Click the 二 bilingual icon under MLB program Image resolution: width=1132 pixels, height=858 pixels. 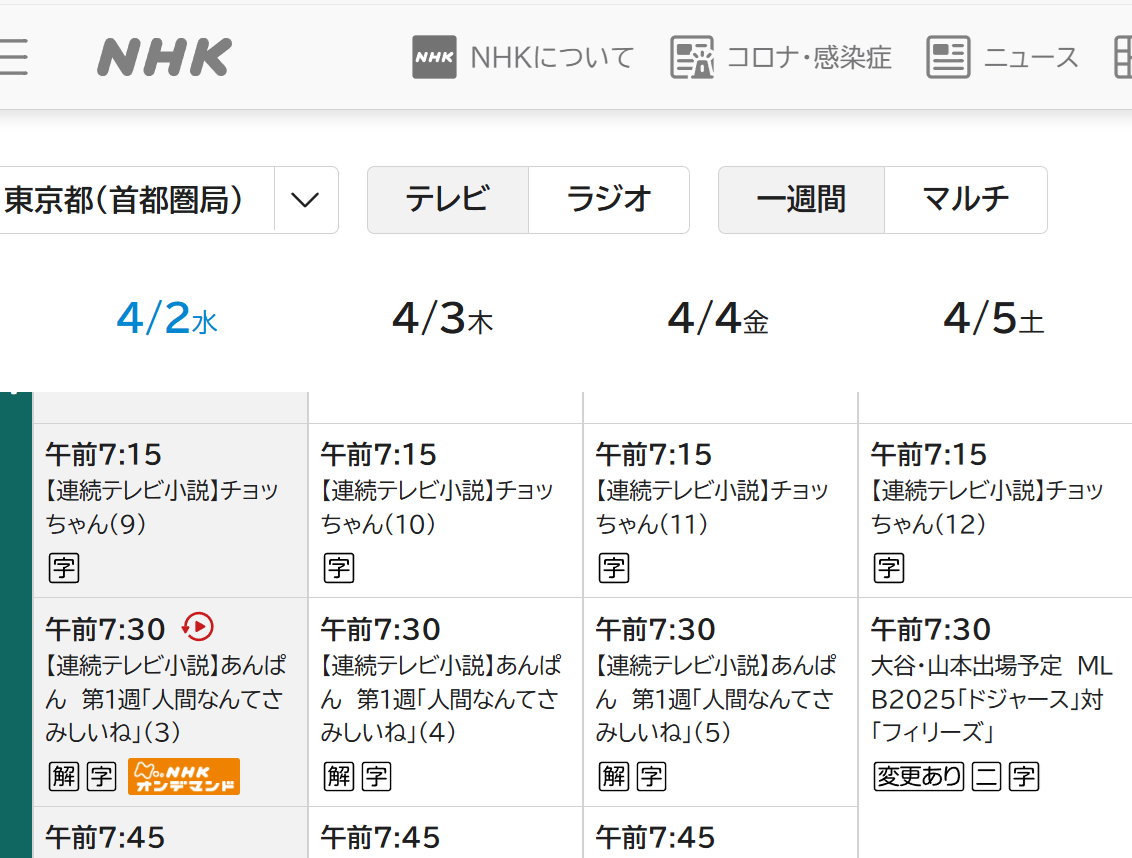(x=987, y=777)
